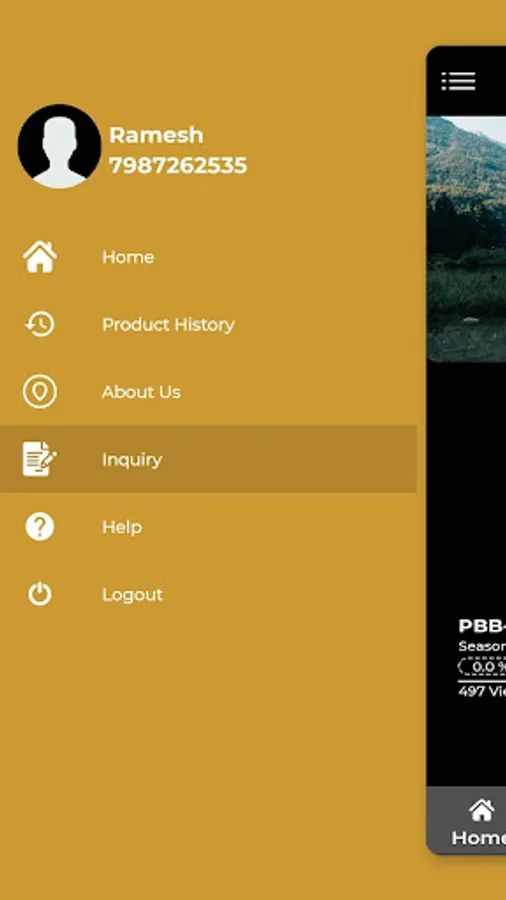Click the 0.0 % dashed badge
The width and height of the screenshot is (506, 900).
482,666
